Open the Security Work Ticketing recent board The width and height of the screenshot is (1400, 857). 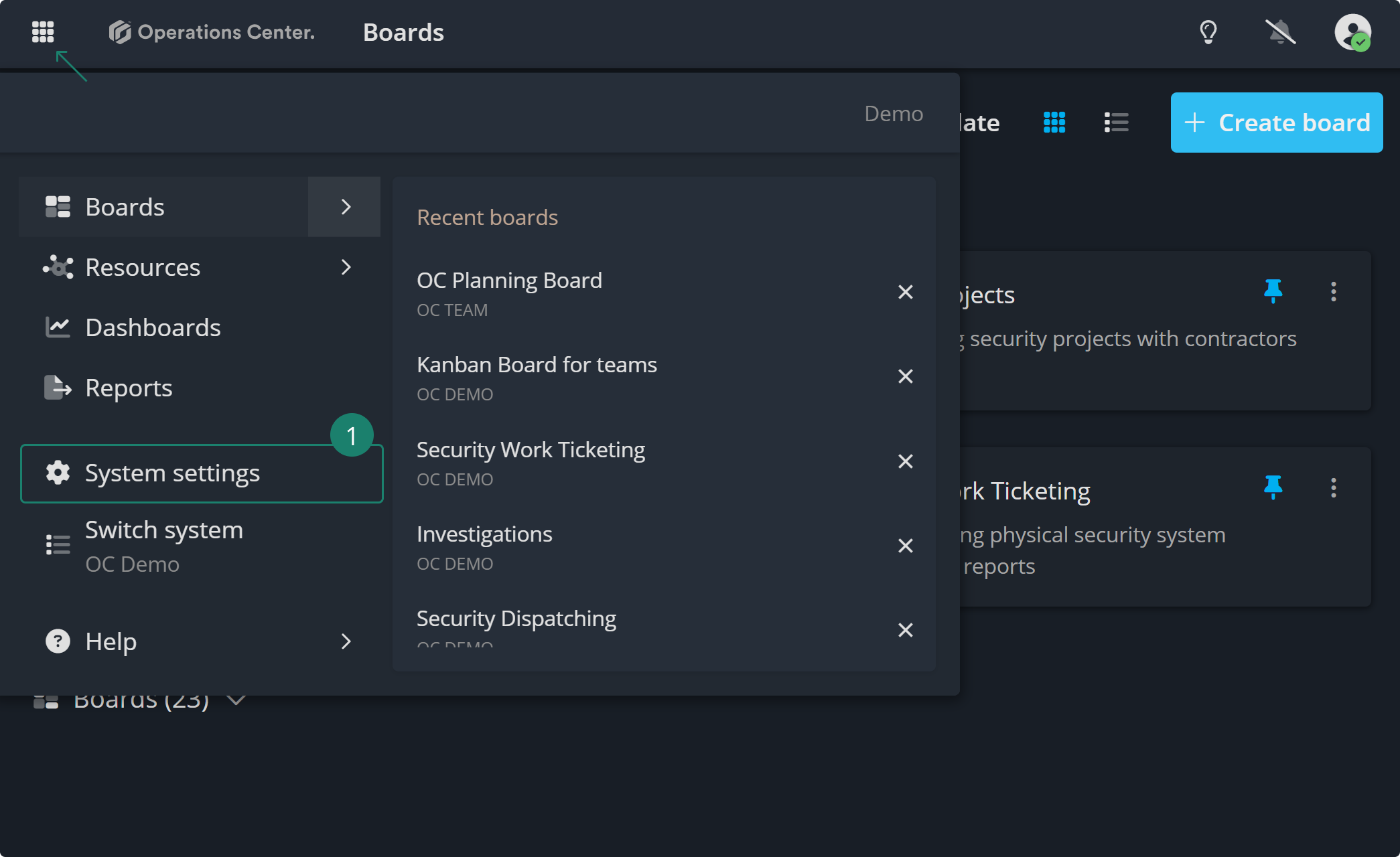pos(531,450)
